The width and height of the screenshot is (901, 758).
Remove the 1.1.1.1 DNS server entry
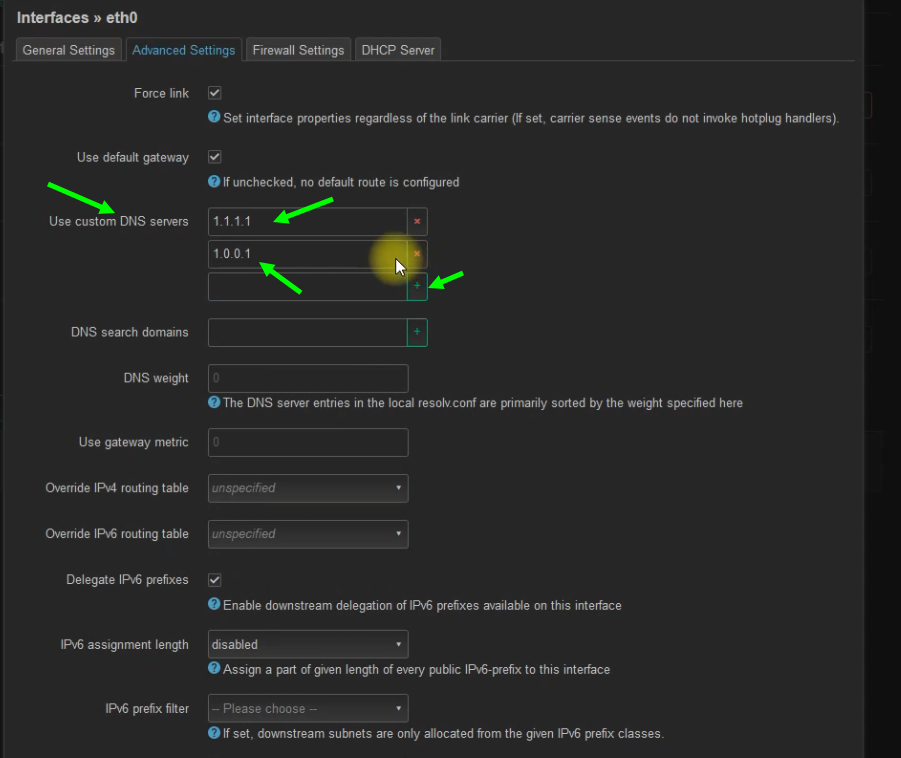[417, 221]
